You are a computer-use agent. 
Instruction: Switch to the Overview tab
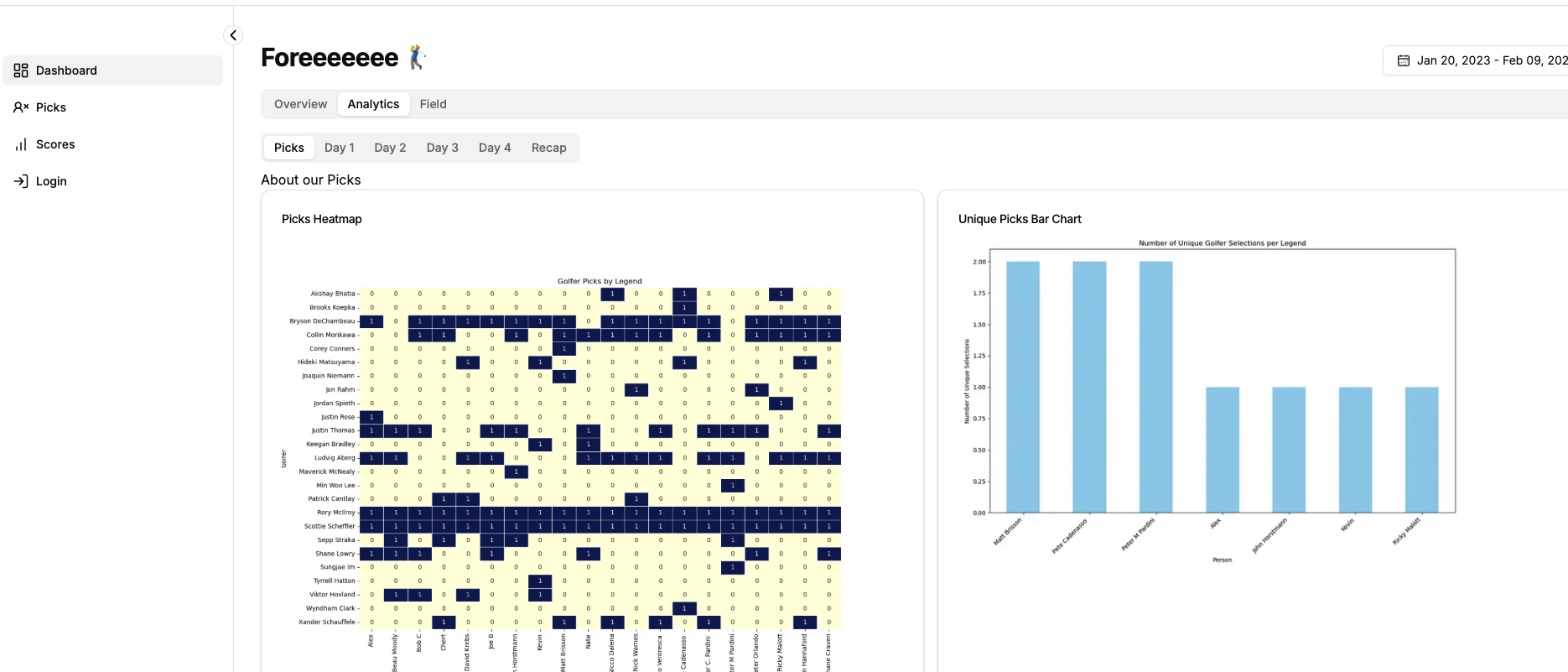300,104
